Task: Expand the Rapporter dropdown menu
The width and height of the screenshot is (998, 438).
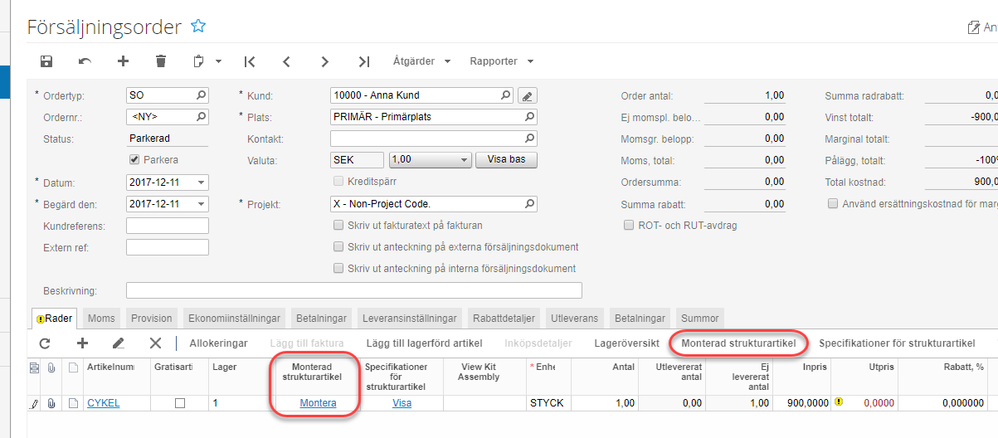Action: [501, 61]
